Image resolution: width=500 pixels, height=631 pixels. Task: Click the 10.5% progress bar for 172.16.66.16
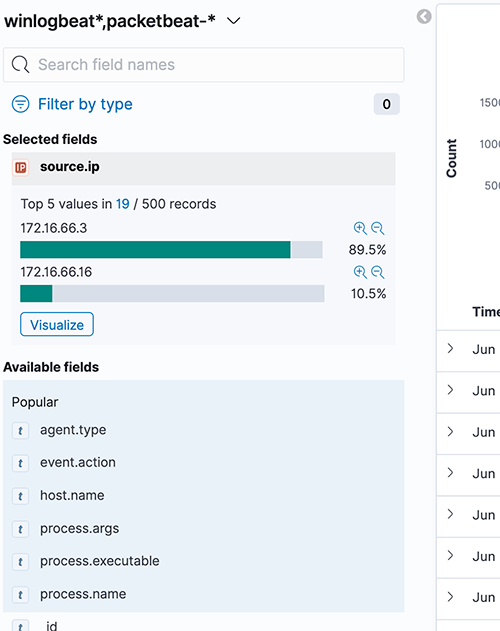[x=172, y=293]
